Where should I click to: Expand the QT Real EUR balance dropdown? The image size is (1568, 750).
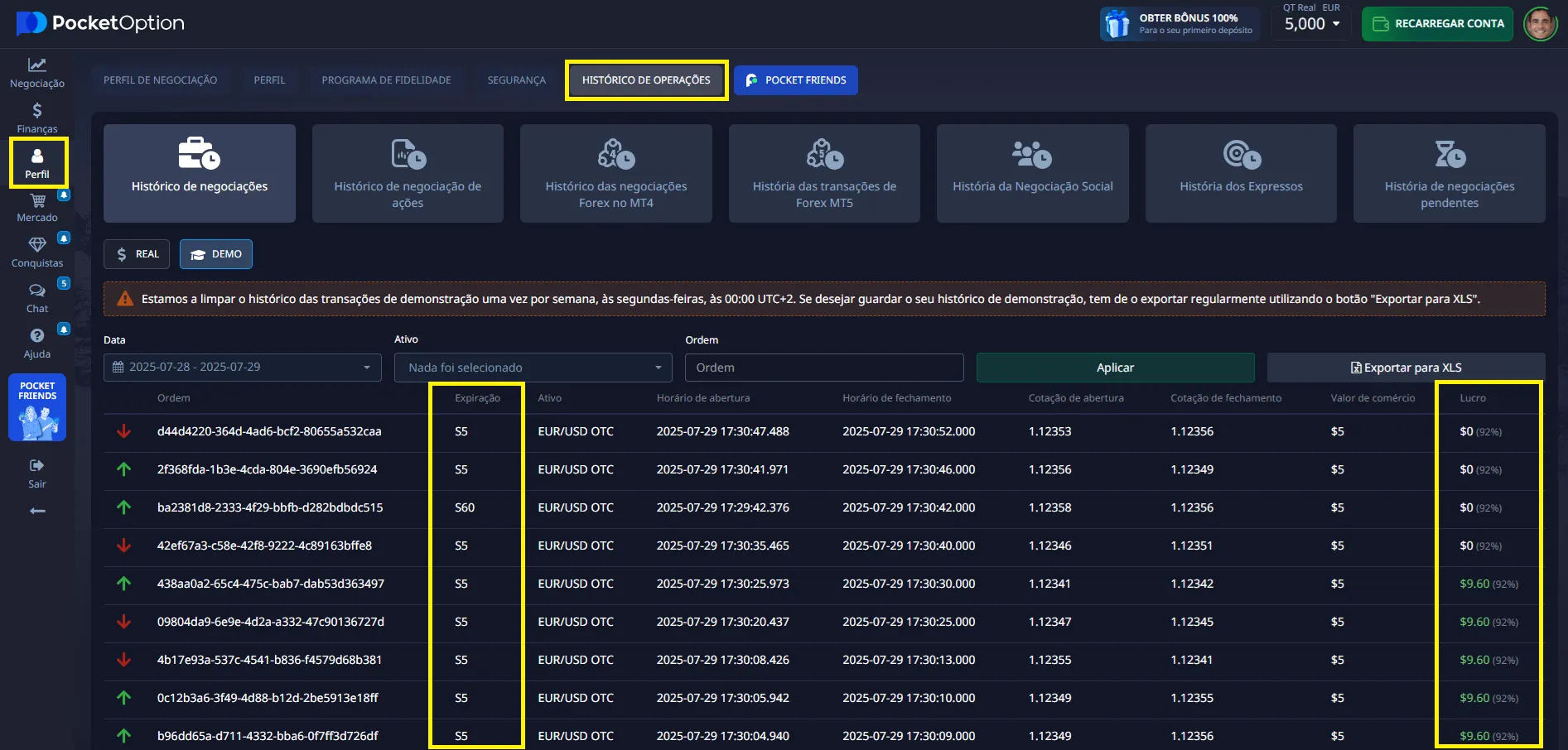(1312, 24)
